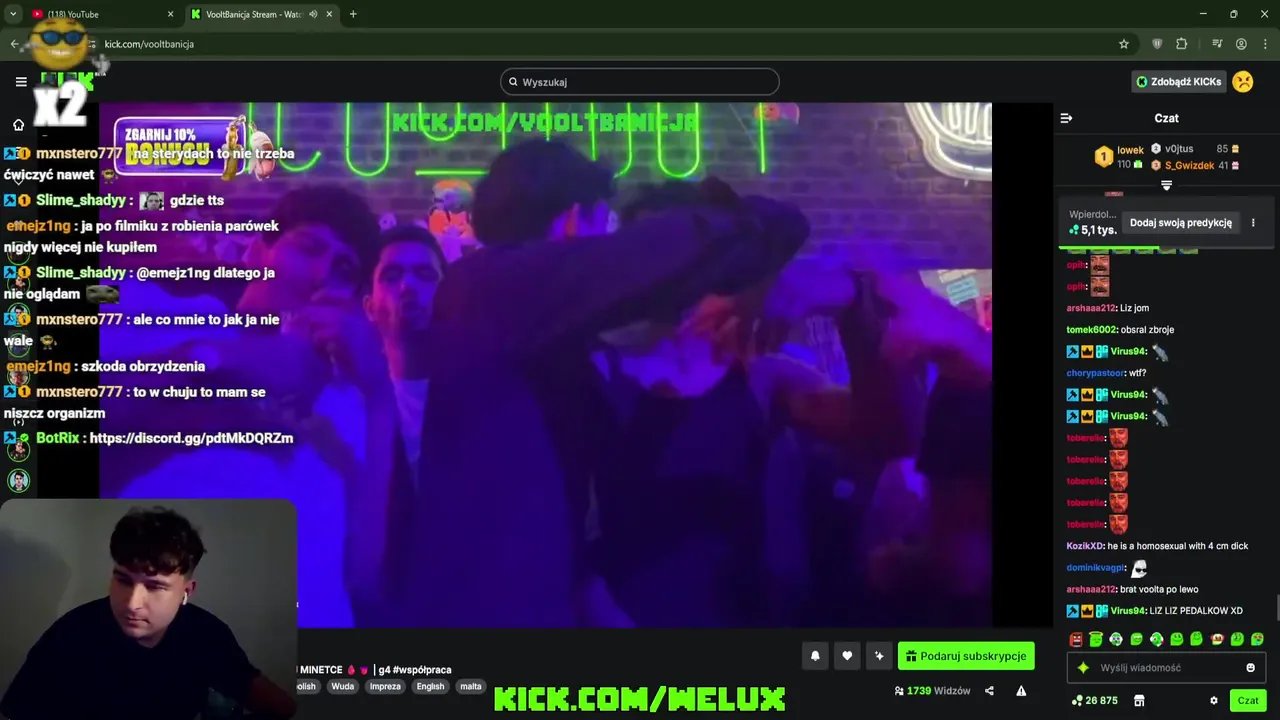1280x720 pixels.
Task: Click the 1739 Widzów viewer count
Action: point(932,691)
